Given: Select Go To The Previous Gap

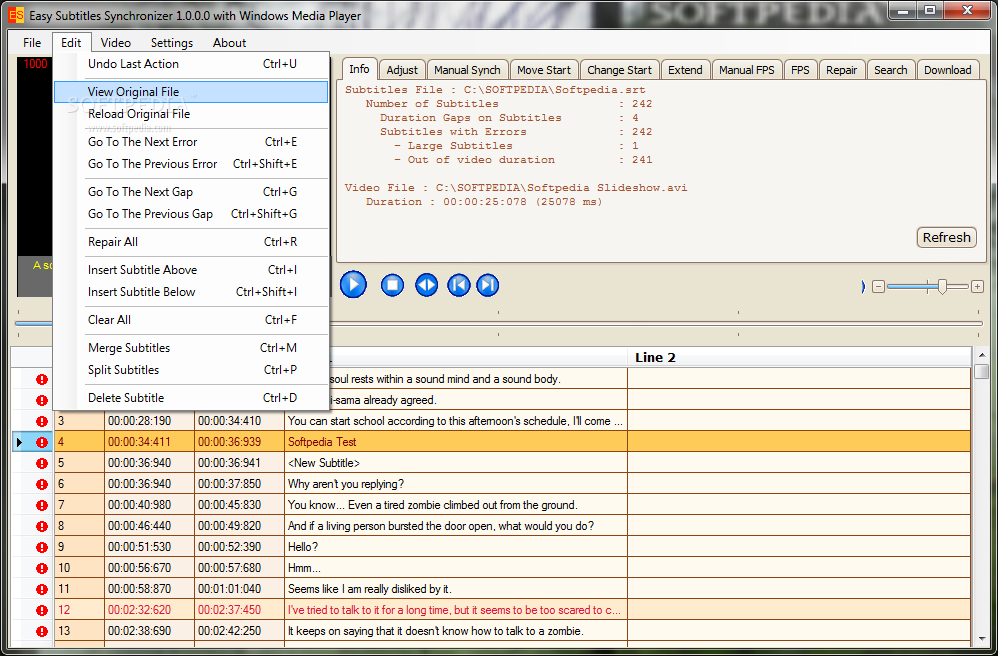Looking at the screenshot, I should click(x=191, y=214).
